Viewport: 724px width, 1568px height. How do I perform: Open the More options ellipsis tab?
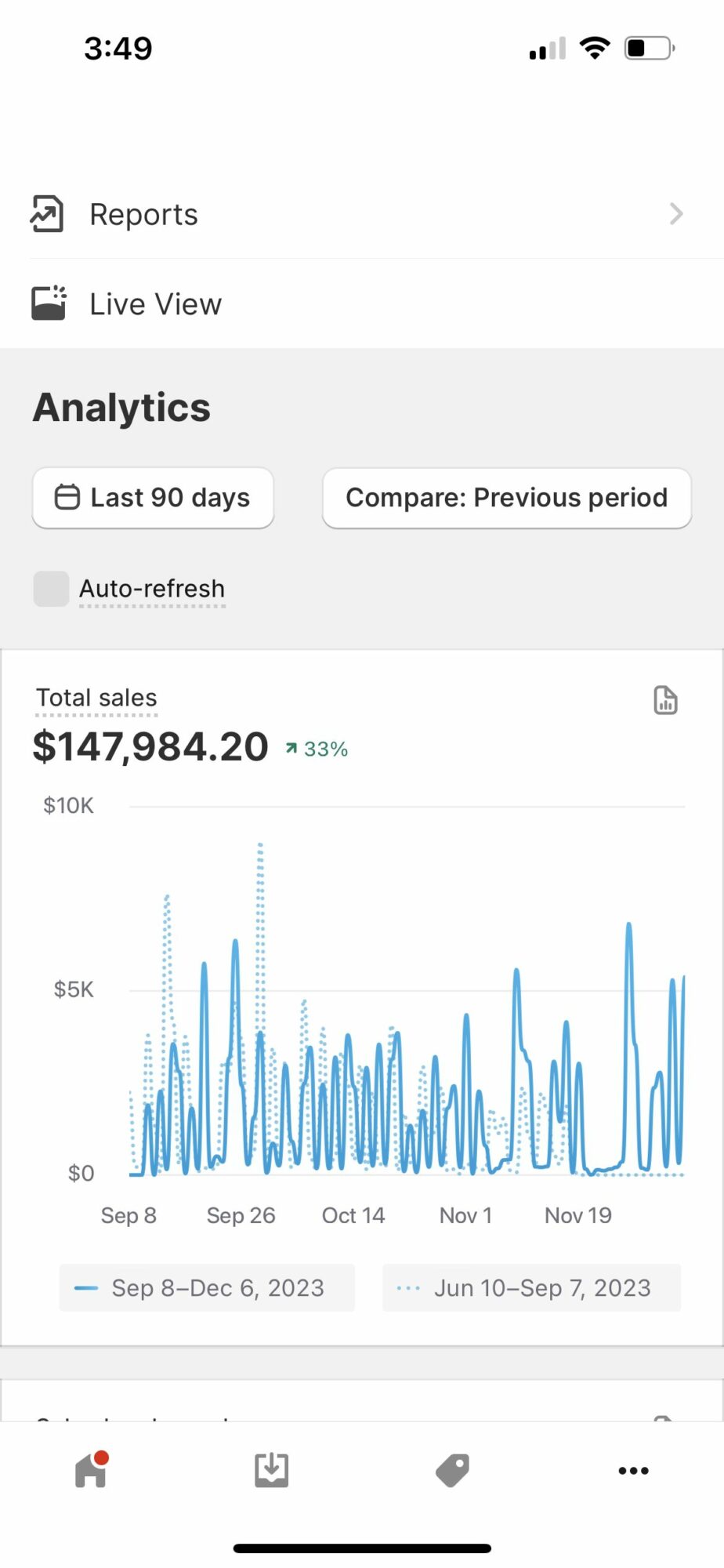coord(633,1471)
